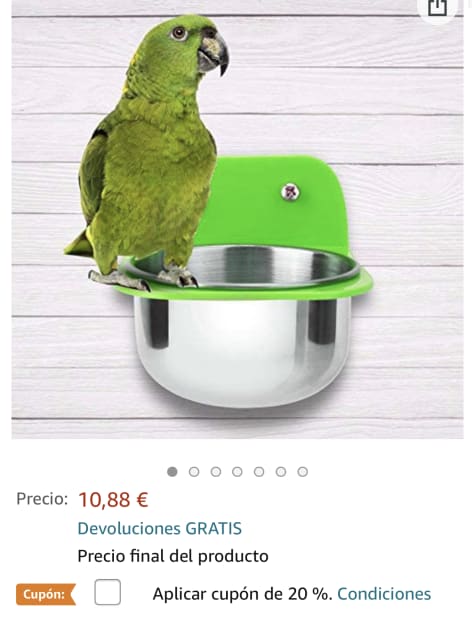Show the fourth product image via dot
The height and width of the screenshot is (621, 475).
coord(237,472)
